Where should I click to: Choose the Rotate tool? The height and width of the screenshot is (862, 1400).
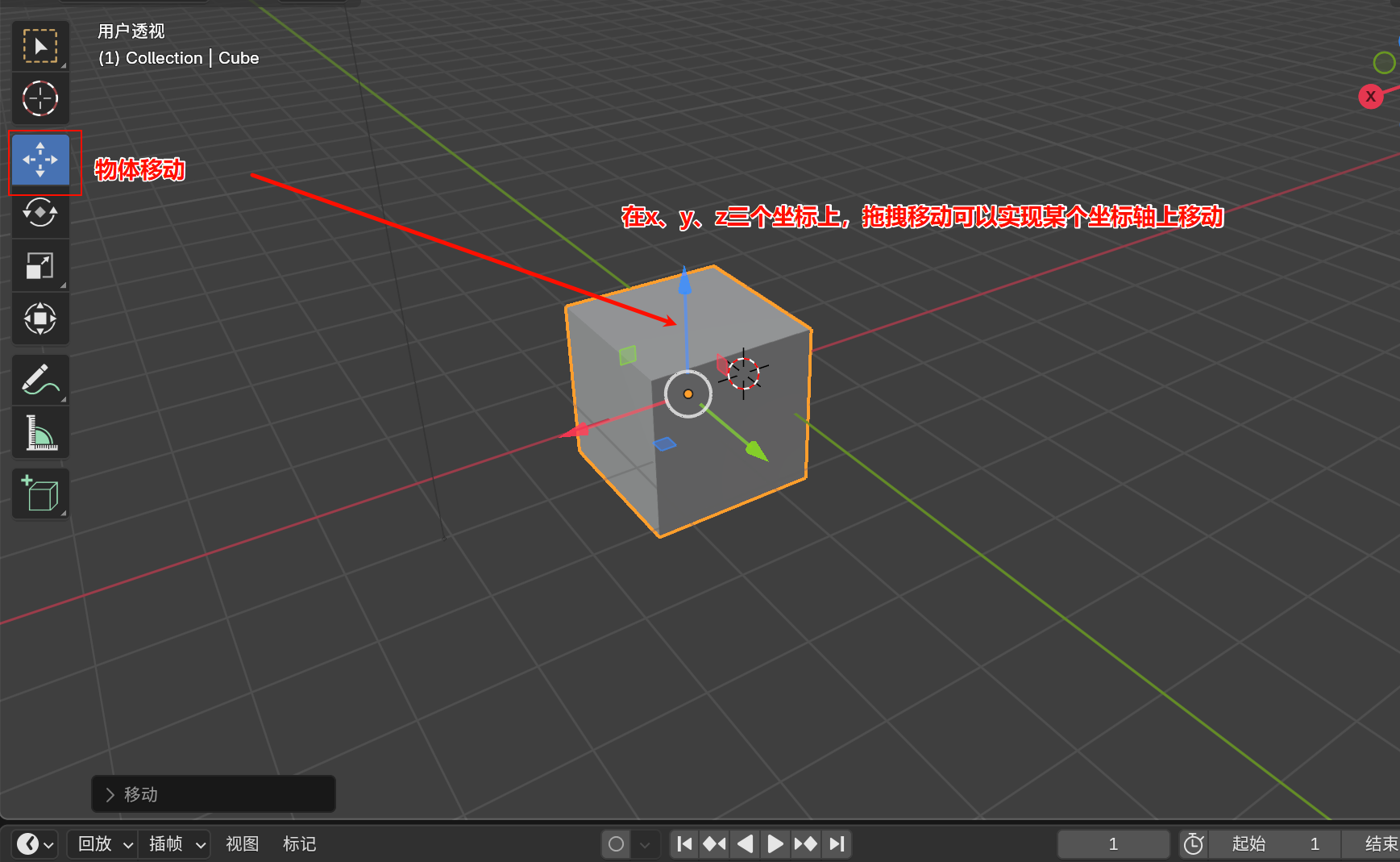point(39,213)
